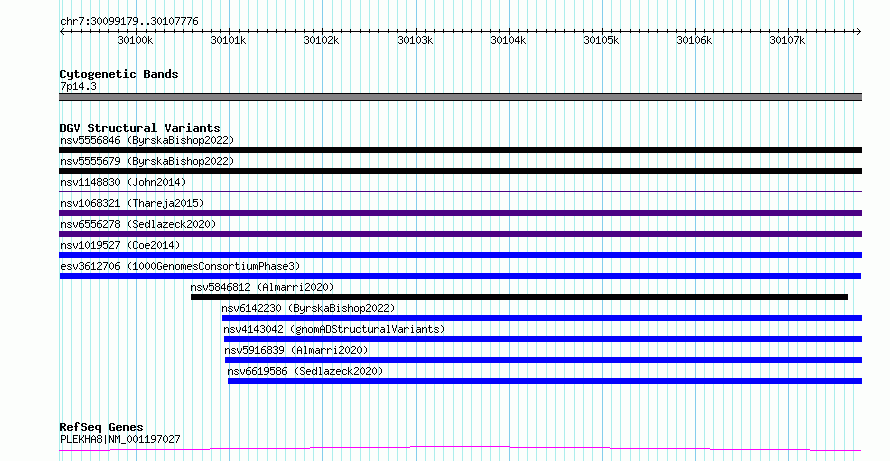Click the DGV Structural Variants track title
The height and width of the screenshot is (461, 890).
point(140,128)
